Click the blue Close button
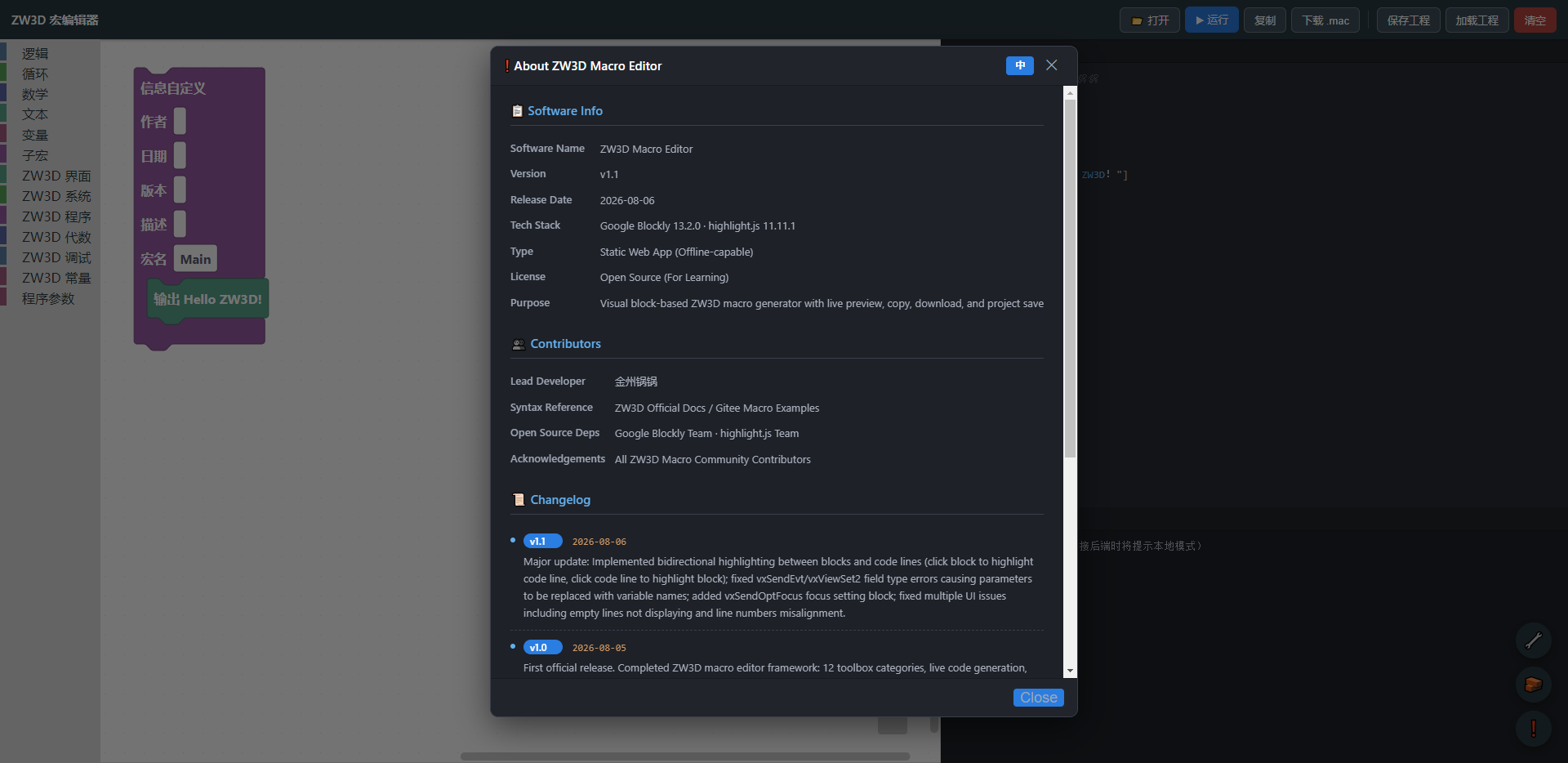This screenshot has height=763, width=1568. point(1038,698)
